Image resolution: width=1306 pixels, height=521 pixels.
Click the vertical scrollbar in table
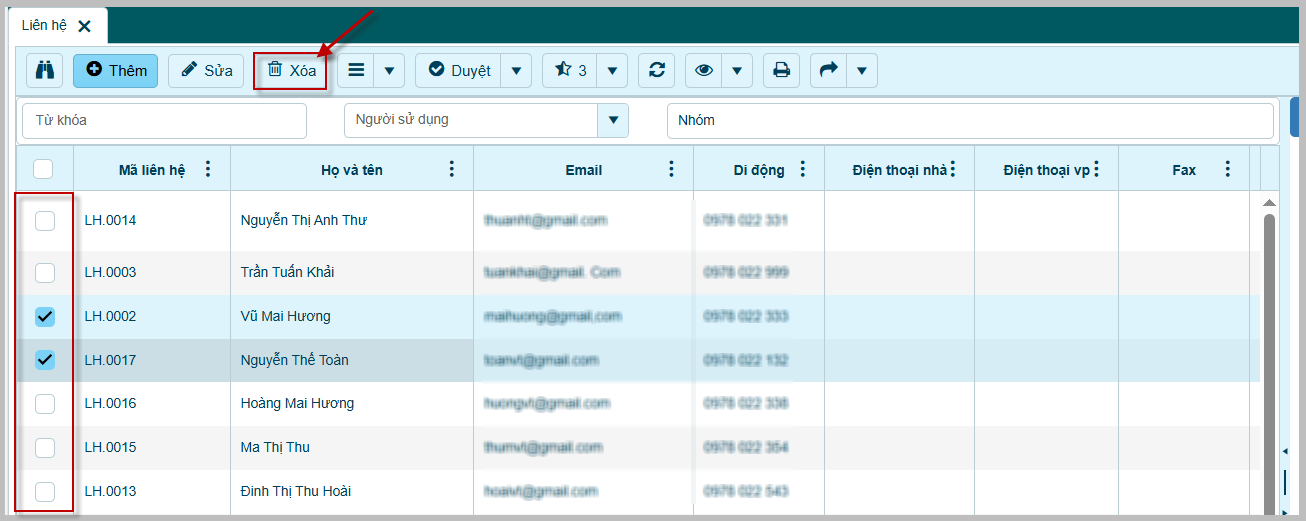point(1269,350)
